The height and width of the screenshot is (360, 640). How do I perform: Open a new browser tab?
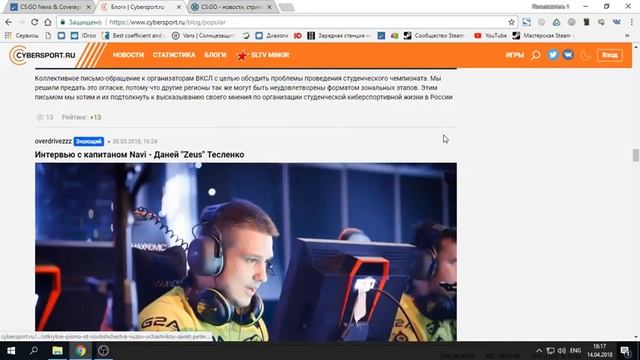tap(287, 7)
